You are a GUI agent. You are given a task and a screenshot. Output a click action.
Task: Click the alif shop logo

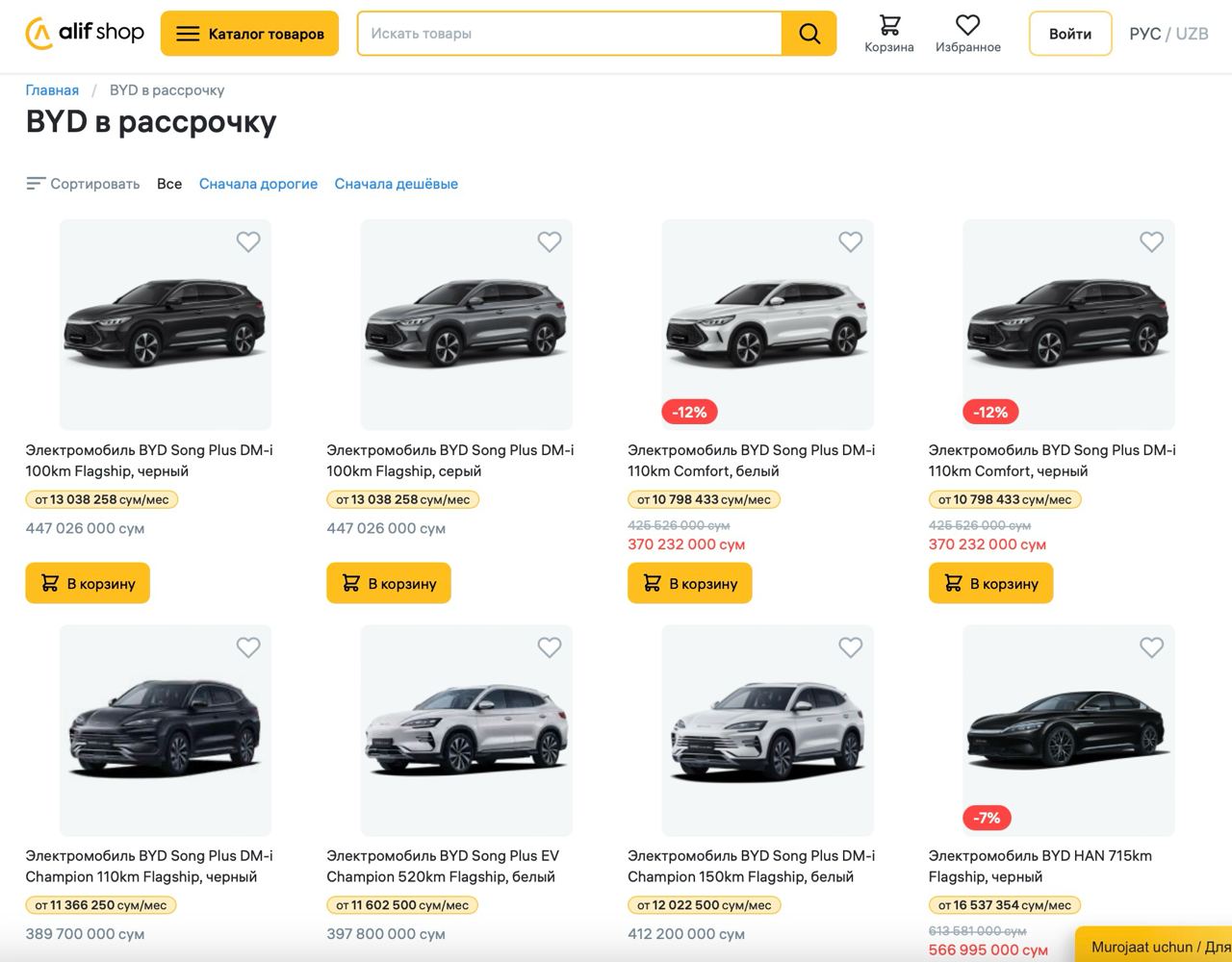(85, 33)
